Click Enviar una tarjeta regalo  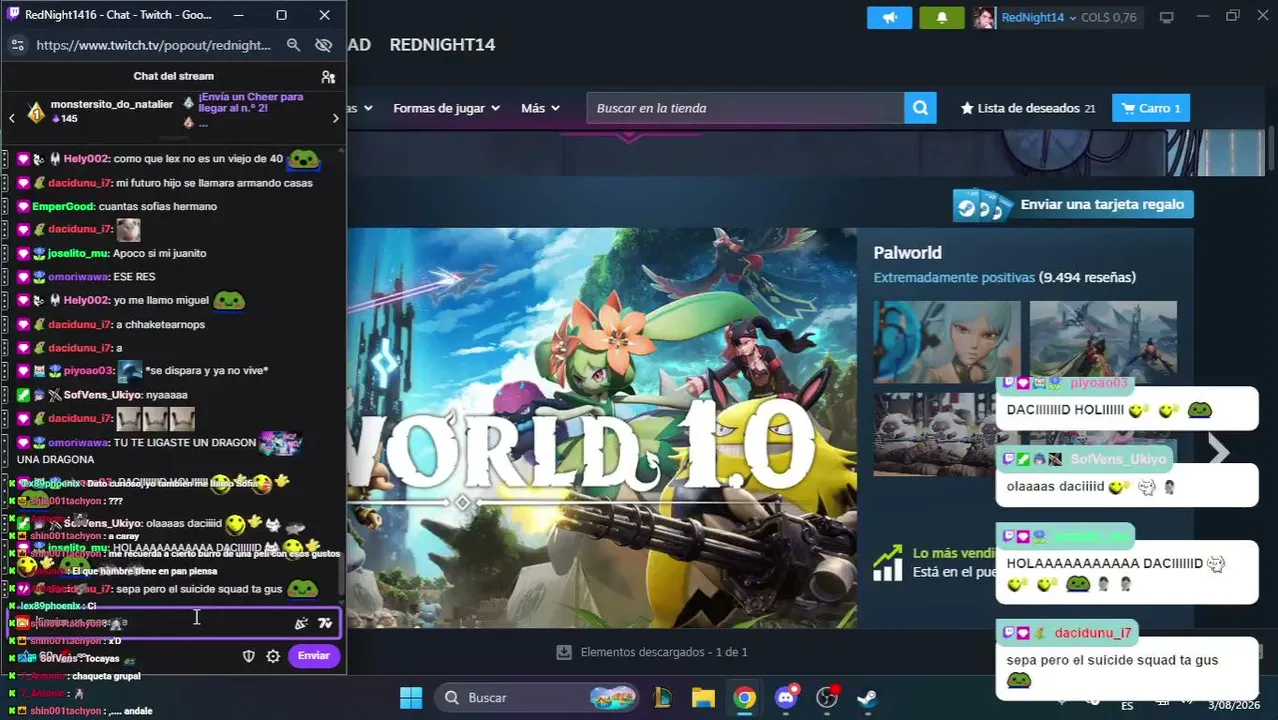1073,205
